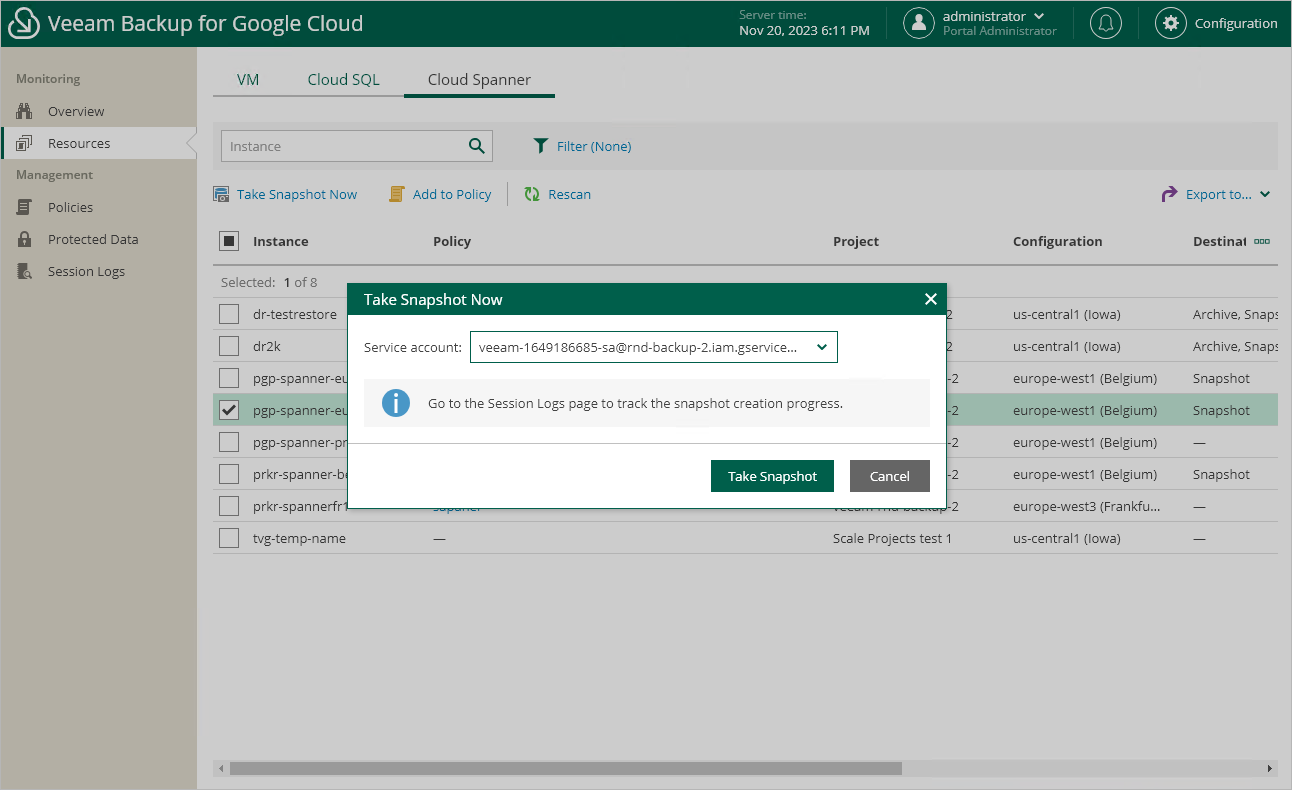Click the Take Snapshot Now toolbar icon
Viewport: 1292px width, 790px height.
(221, 194)
